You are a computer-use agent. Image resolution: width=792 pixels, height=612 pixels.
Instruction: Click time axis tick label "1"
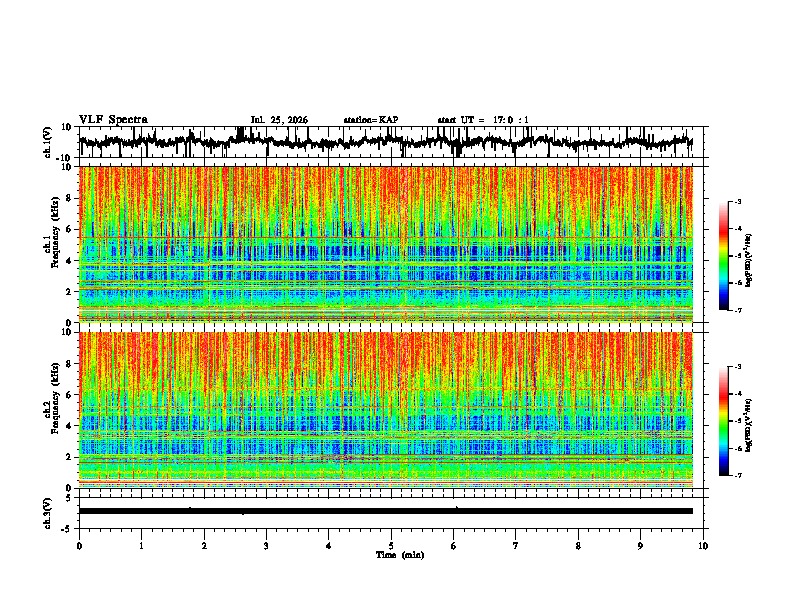point(142,546)
